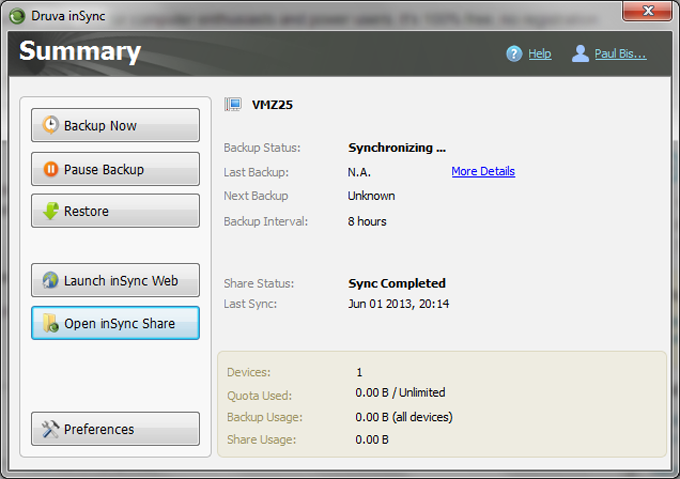Click the tools icon on Preferences
The width and height of the screenshot is (680, 479).
[x=50, y=429]
